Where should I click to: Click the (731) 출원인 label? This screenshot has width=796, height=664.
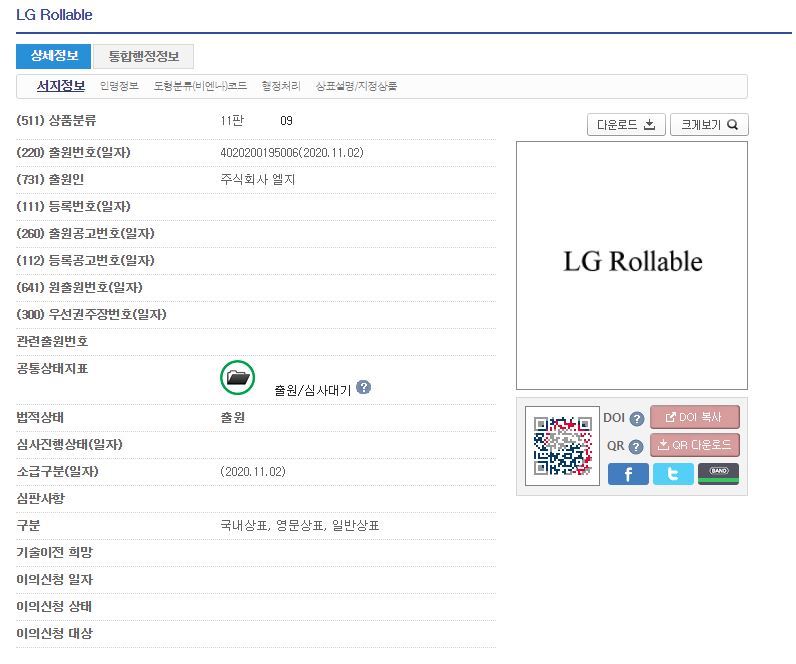click(x=50, y=180)
